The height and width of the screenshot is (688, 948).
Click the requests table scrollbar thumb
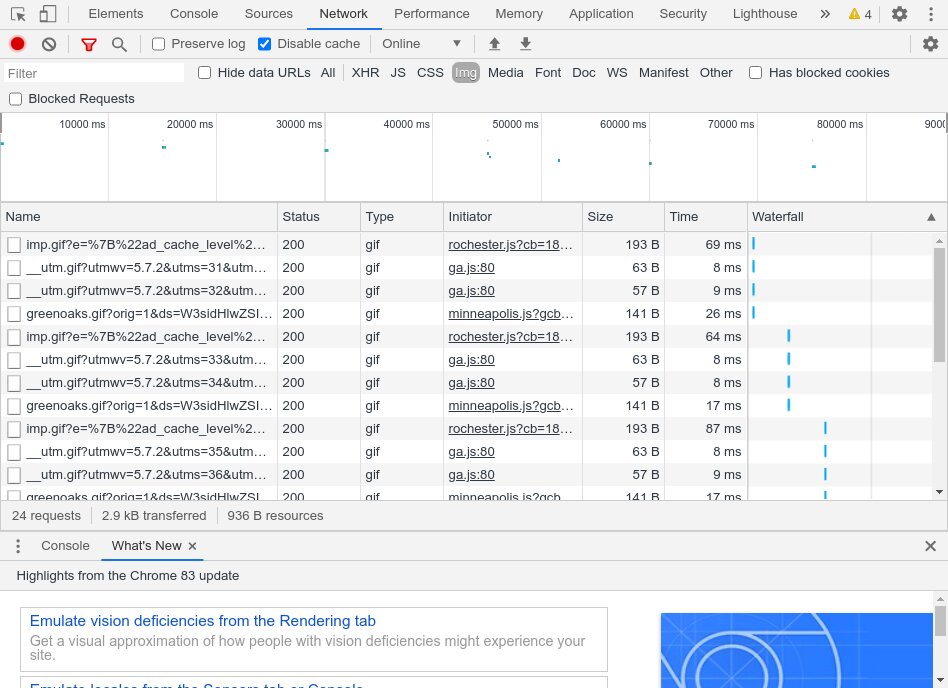(940, 305)
